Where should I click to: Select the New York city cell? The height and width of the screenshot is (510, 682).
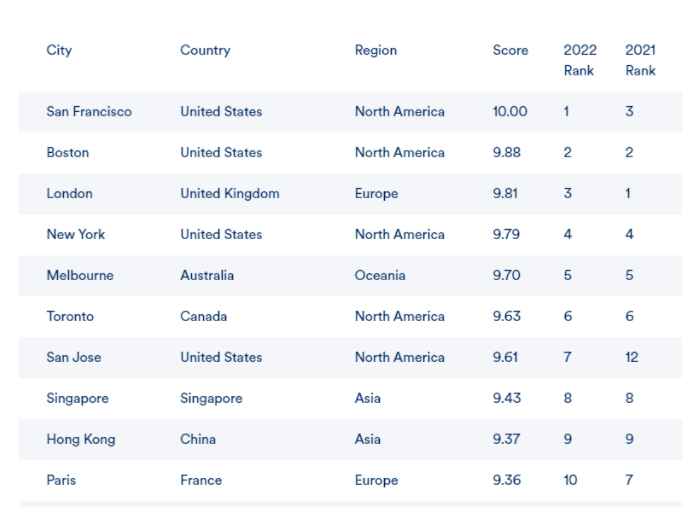click(x=76, y=234)
